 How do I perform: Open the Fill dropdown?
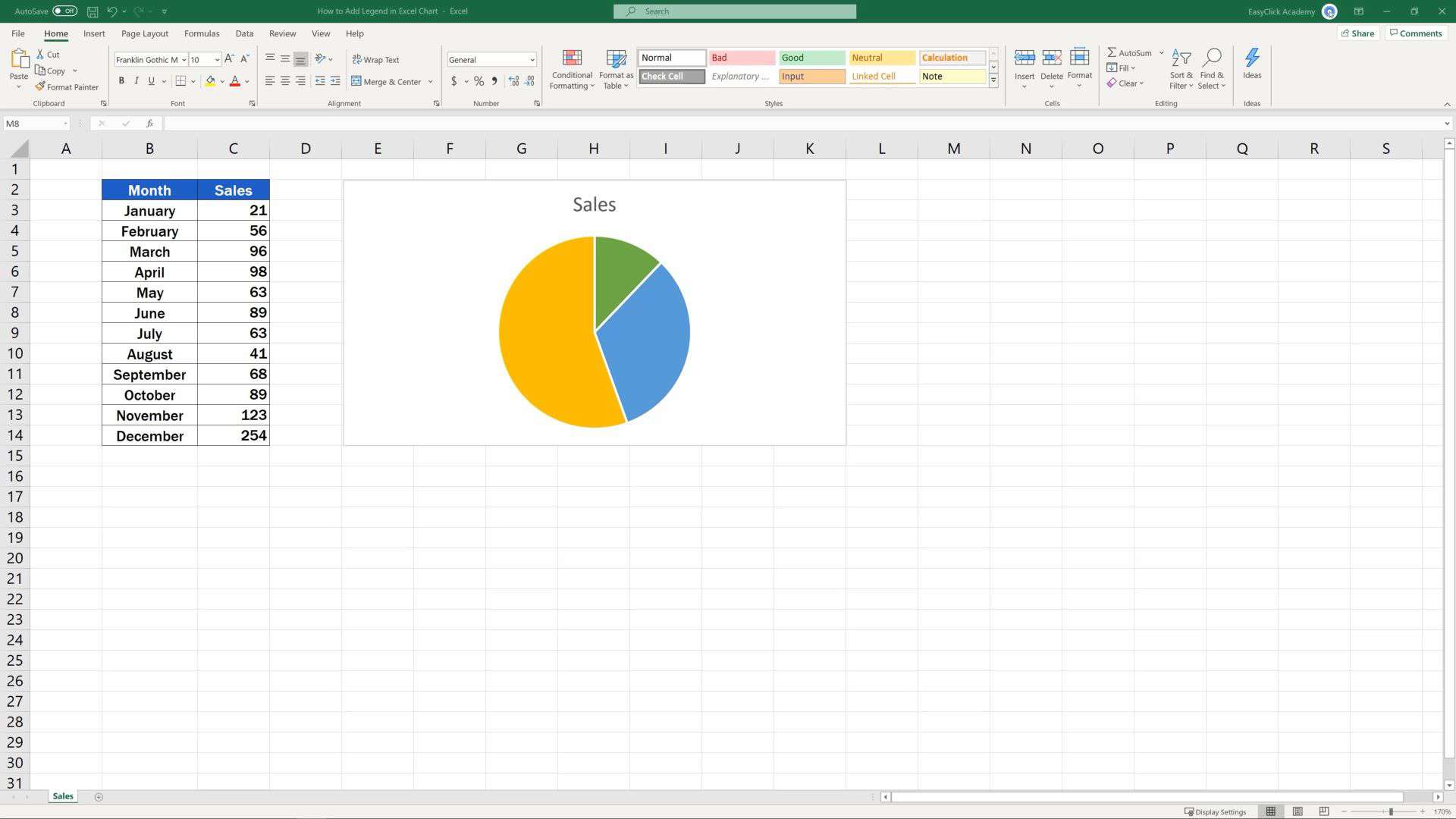tap(1121, 68)
